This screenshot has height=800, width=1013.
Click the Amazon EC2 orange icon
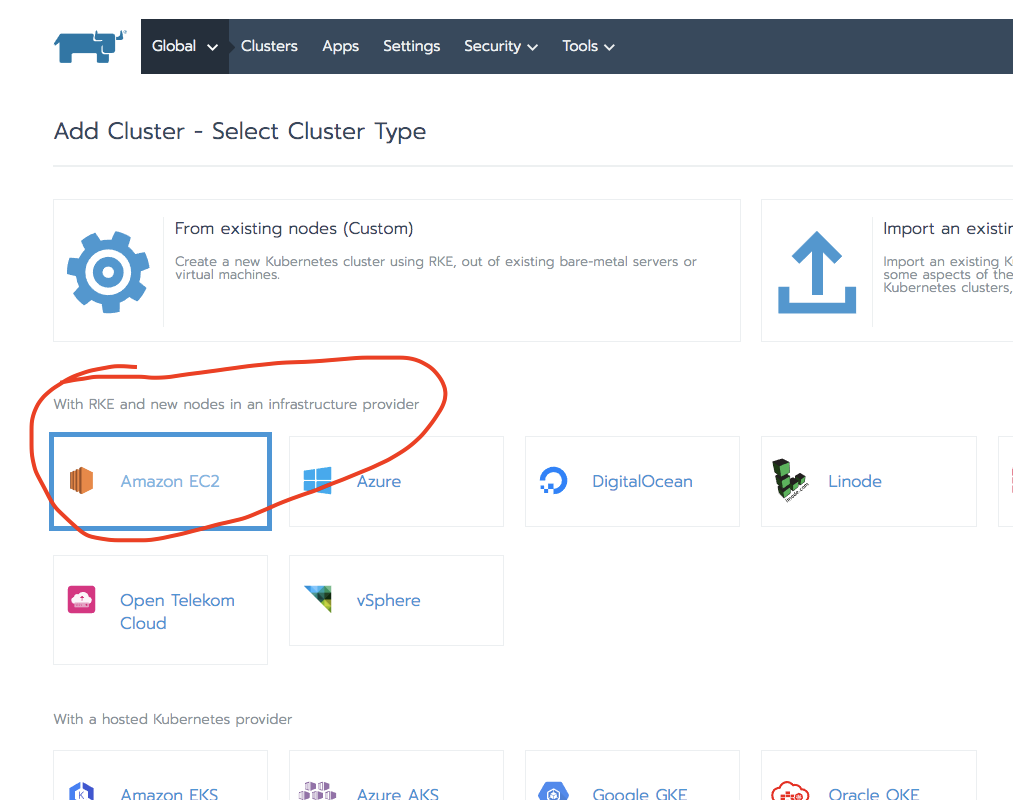coord(81,481)
